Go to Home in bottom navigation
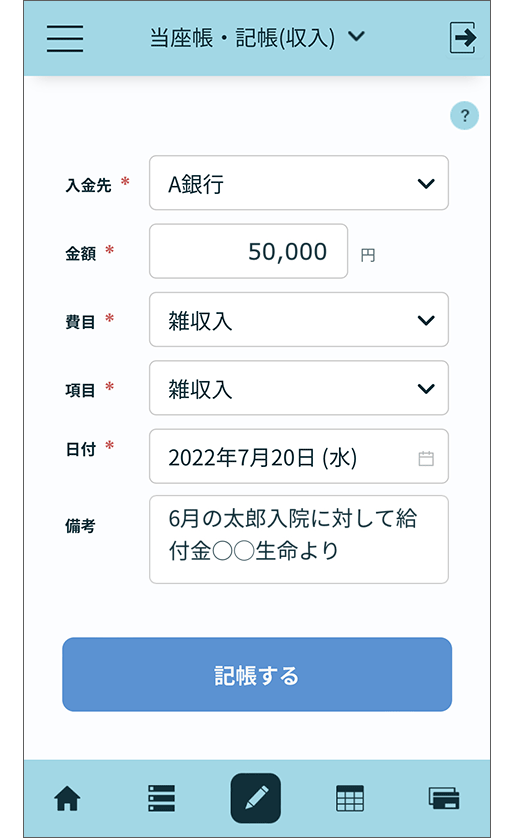The image size is (514, 838). click(67, 798)
